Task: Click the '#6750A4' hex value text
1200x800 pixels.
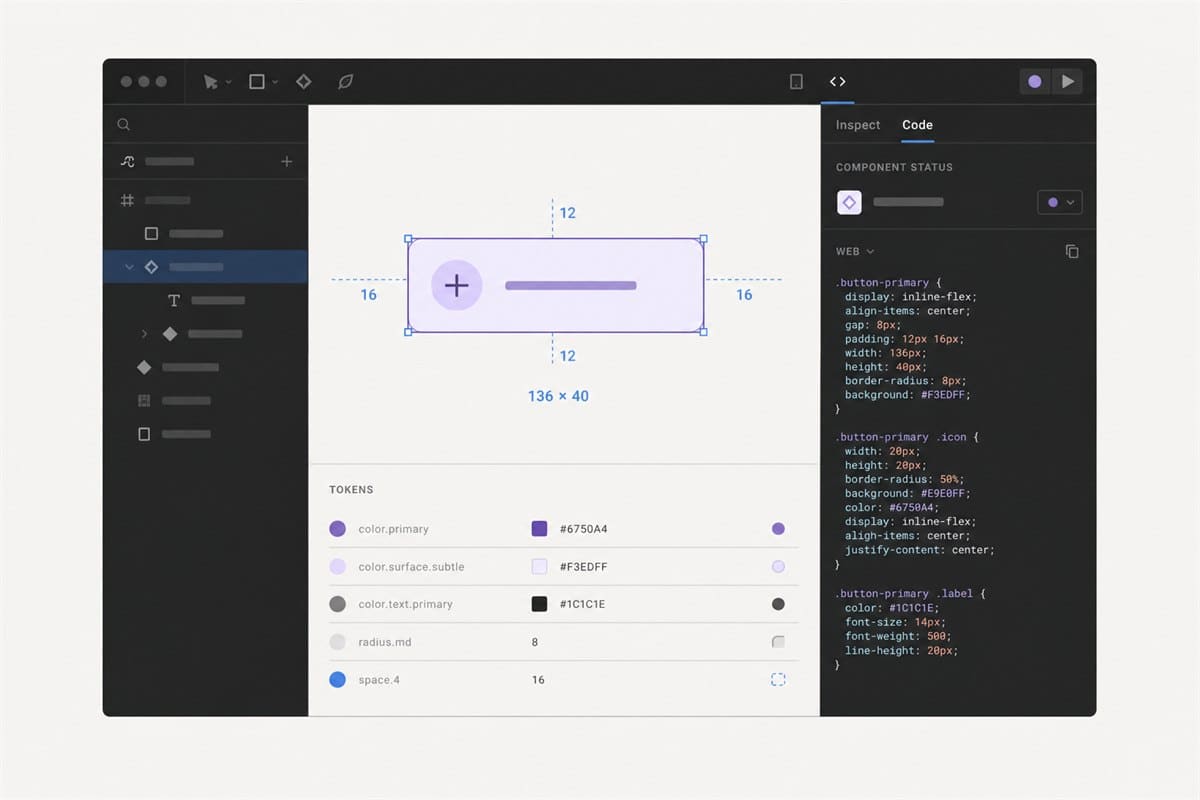Action: [x=583, y=529]
